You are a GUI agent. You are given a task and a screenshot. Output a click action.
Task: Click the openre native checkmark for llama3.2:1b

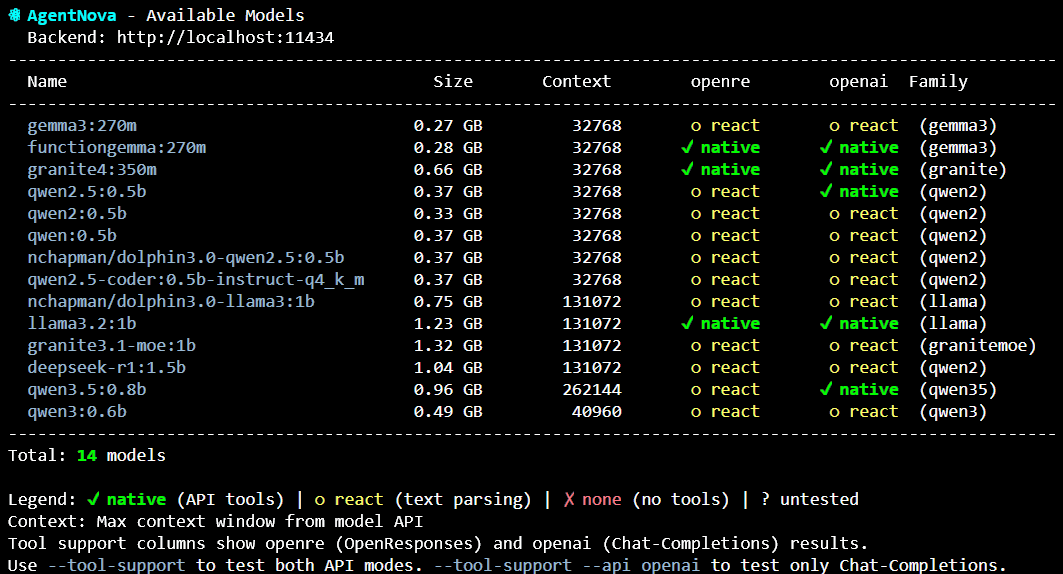pyautogui.click(x=687, y=323)
